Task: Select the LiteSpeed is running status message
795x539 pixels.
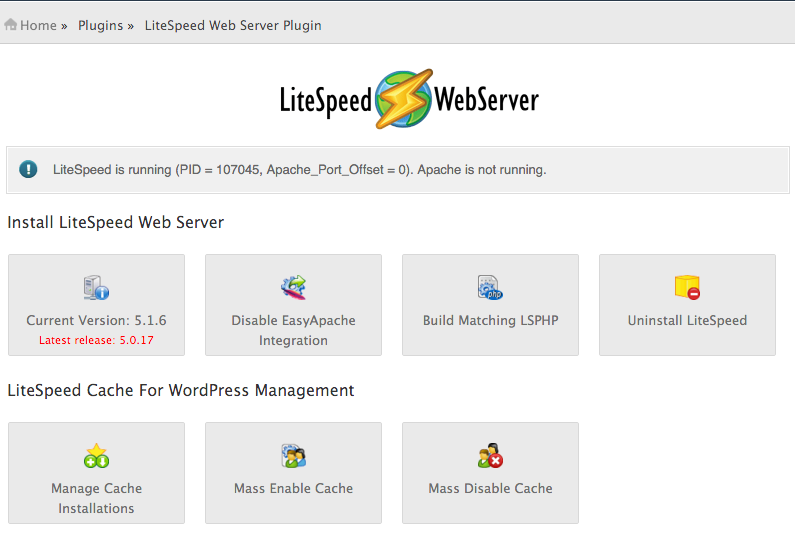Action: click(x=299, y=169)
